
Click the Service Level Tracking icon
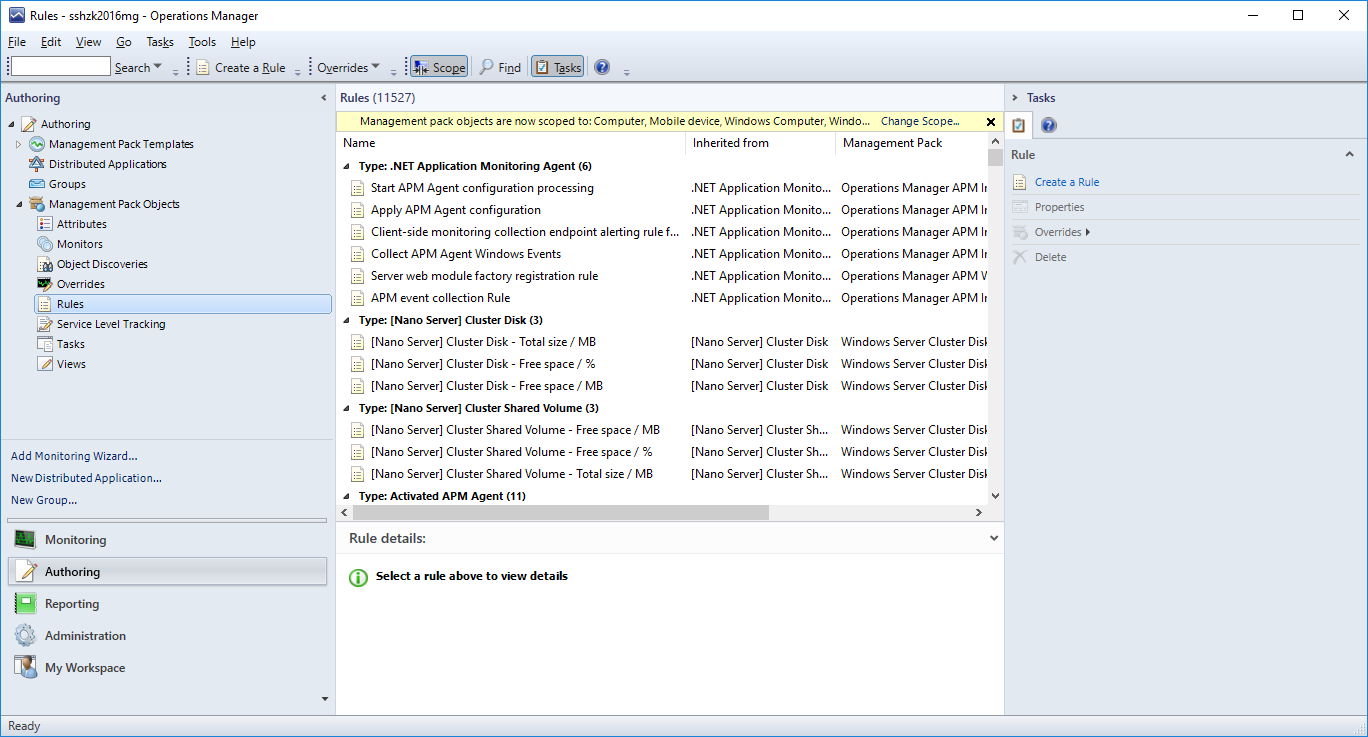[45, 324]
